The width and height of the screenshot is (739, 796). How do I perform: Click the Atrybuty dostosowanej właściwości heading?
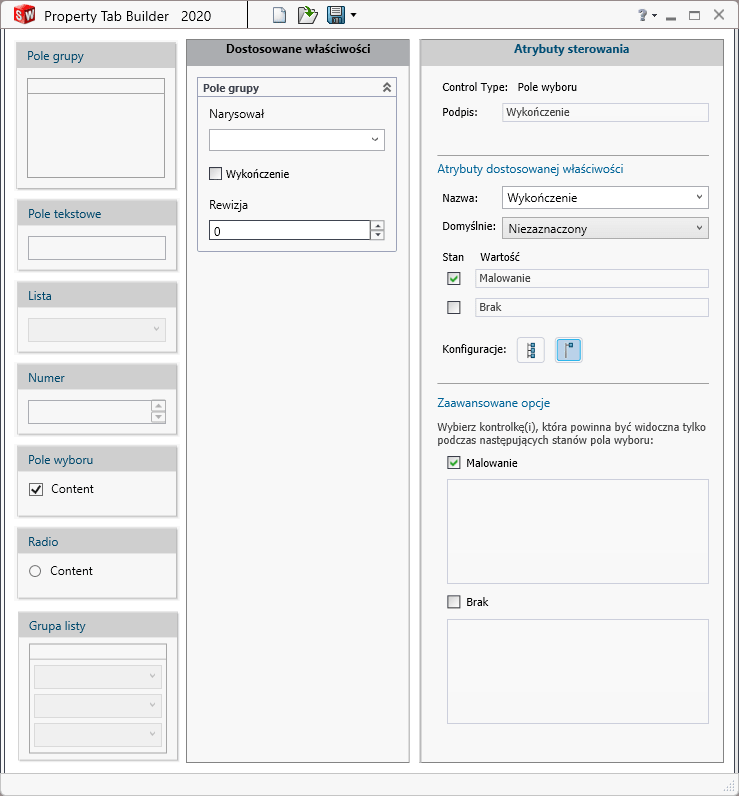[x=530, y=169]
